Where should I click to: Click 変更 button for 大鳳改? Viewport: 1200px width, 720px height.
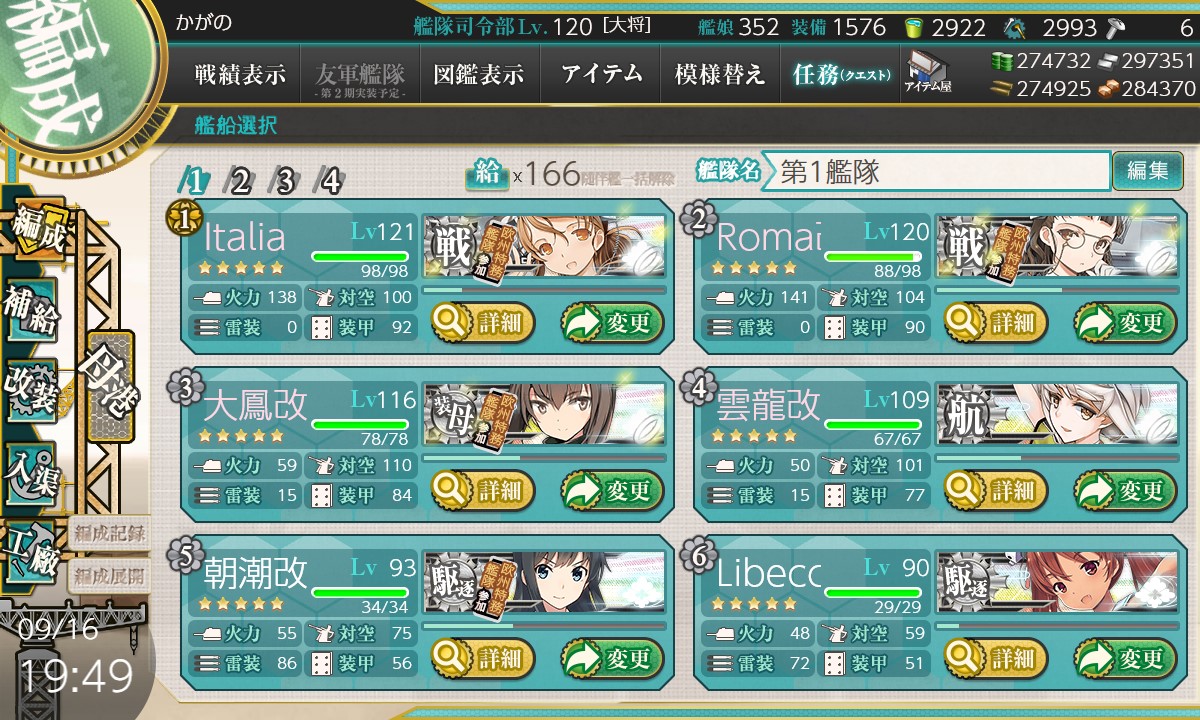tap(613, 490)
